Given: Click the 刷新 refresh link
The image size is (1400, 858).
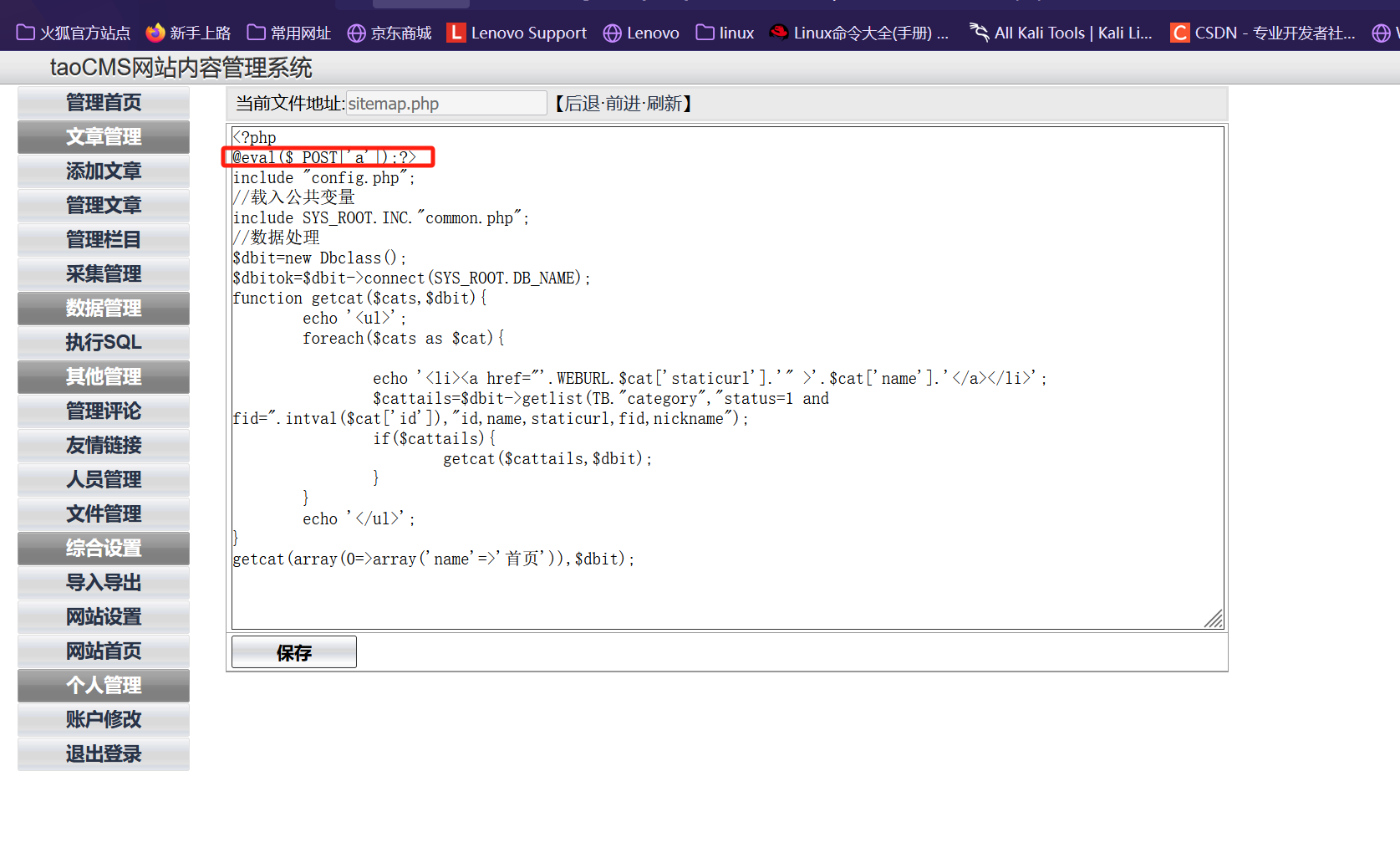Looking at the screenshot, I should (x=664, y=104).
